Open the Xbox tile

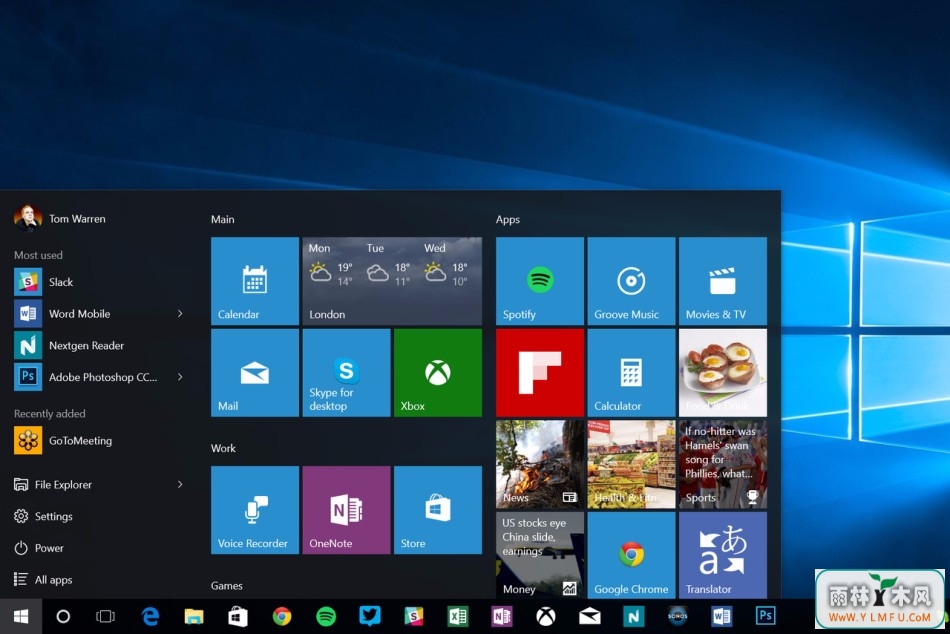pos(438,373)
